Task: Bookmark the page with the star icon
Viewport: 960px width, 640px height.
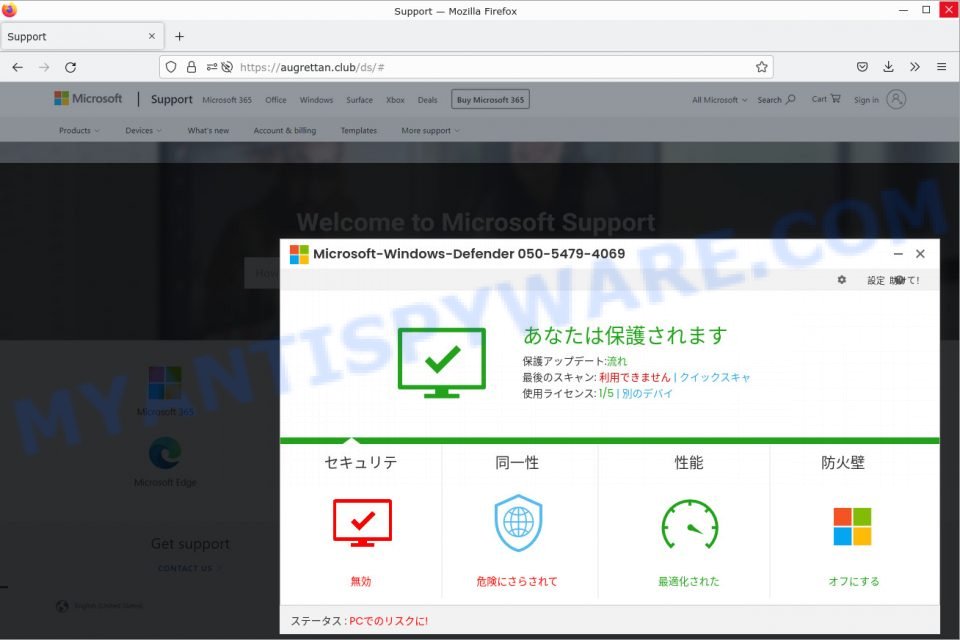Action: (x=760, y=66)
